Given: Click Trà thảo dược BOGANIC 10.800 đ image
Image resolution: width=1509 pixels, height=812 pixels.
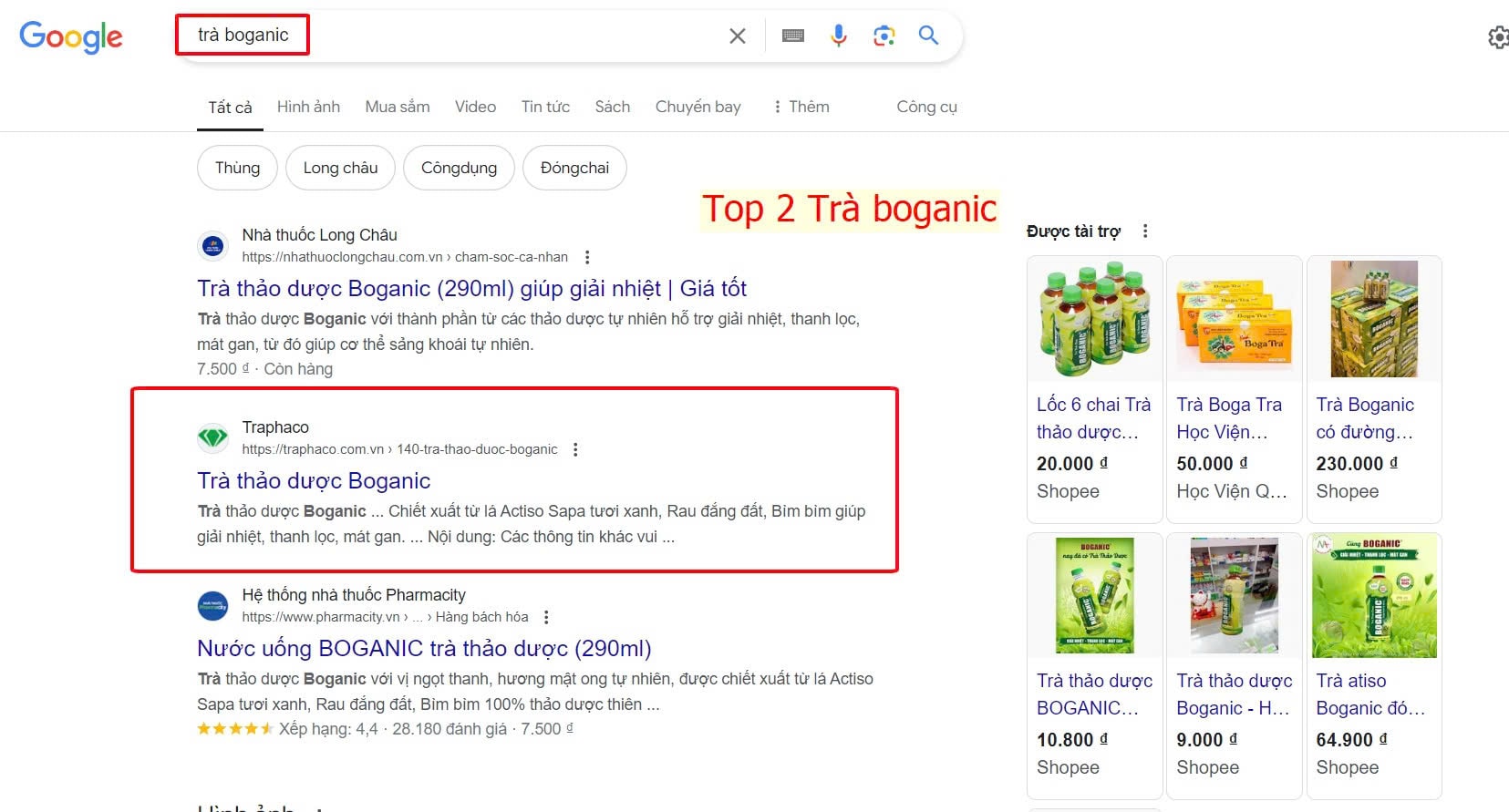Looking at the screenshot, I should [x=1095, y=595].
